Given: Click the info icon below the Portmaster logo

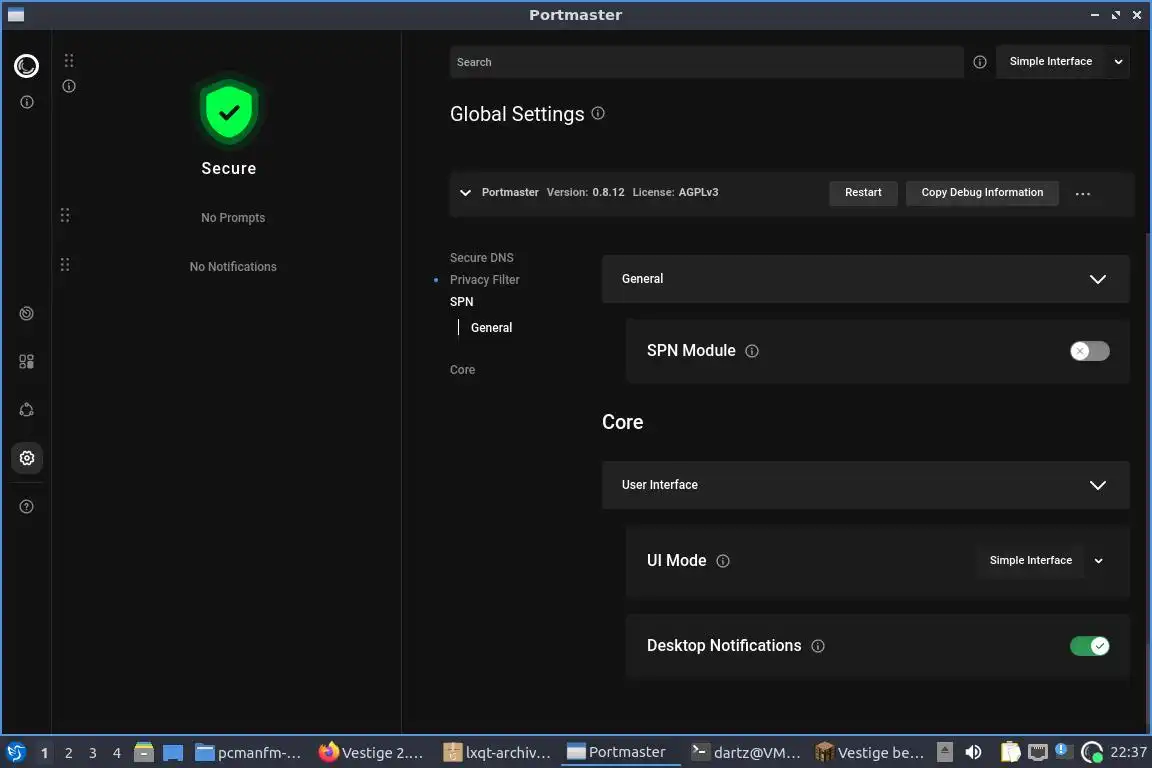Looking at the screenshot, I should (26, 102).
